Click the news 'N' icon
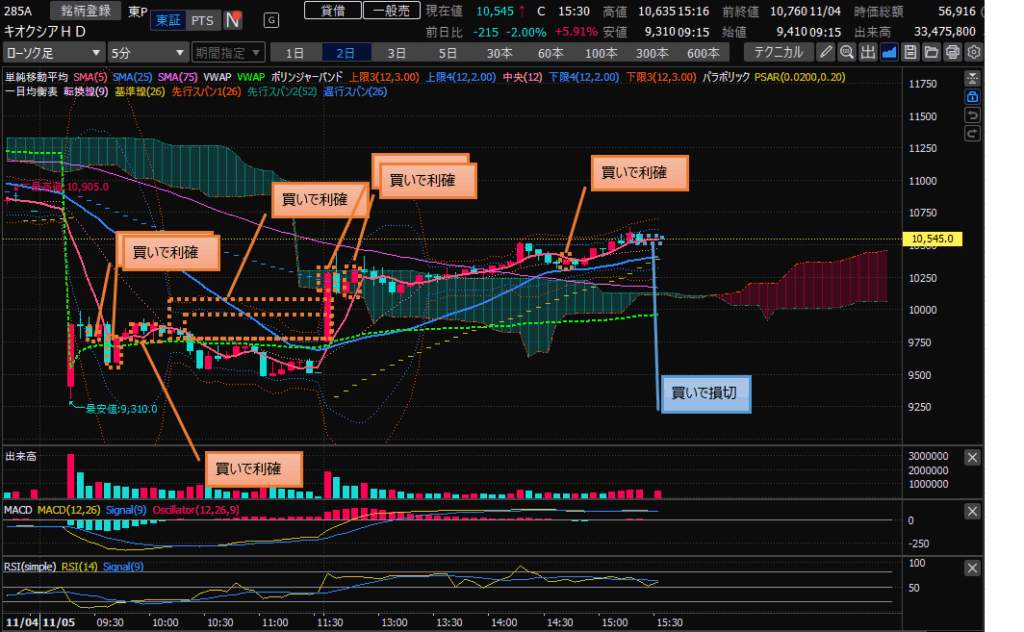The image size is (1024, 632). (x=232, y=19)
